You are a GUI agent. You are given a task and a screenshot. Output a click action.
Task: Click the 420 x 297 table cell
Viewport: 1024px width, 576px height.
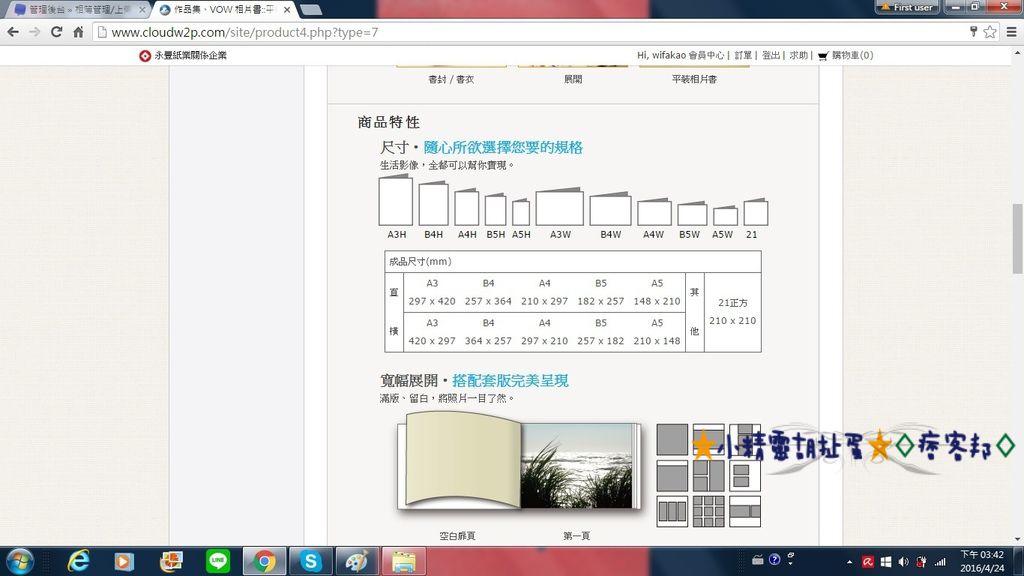click(432, 341)
